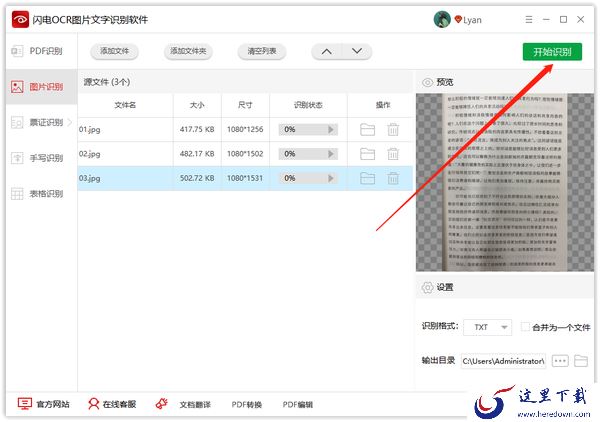The height and width of the screenshot is (422, 600).
Task: Open output folder icon beside path
Action: click(x=581, y=361)
